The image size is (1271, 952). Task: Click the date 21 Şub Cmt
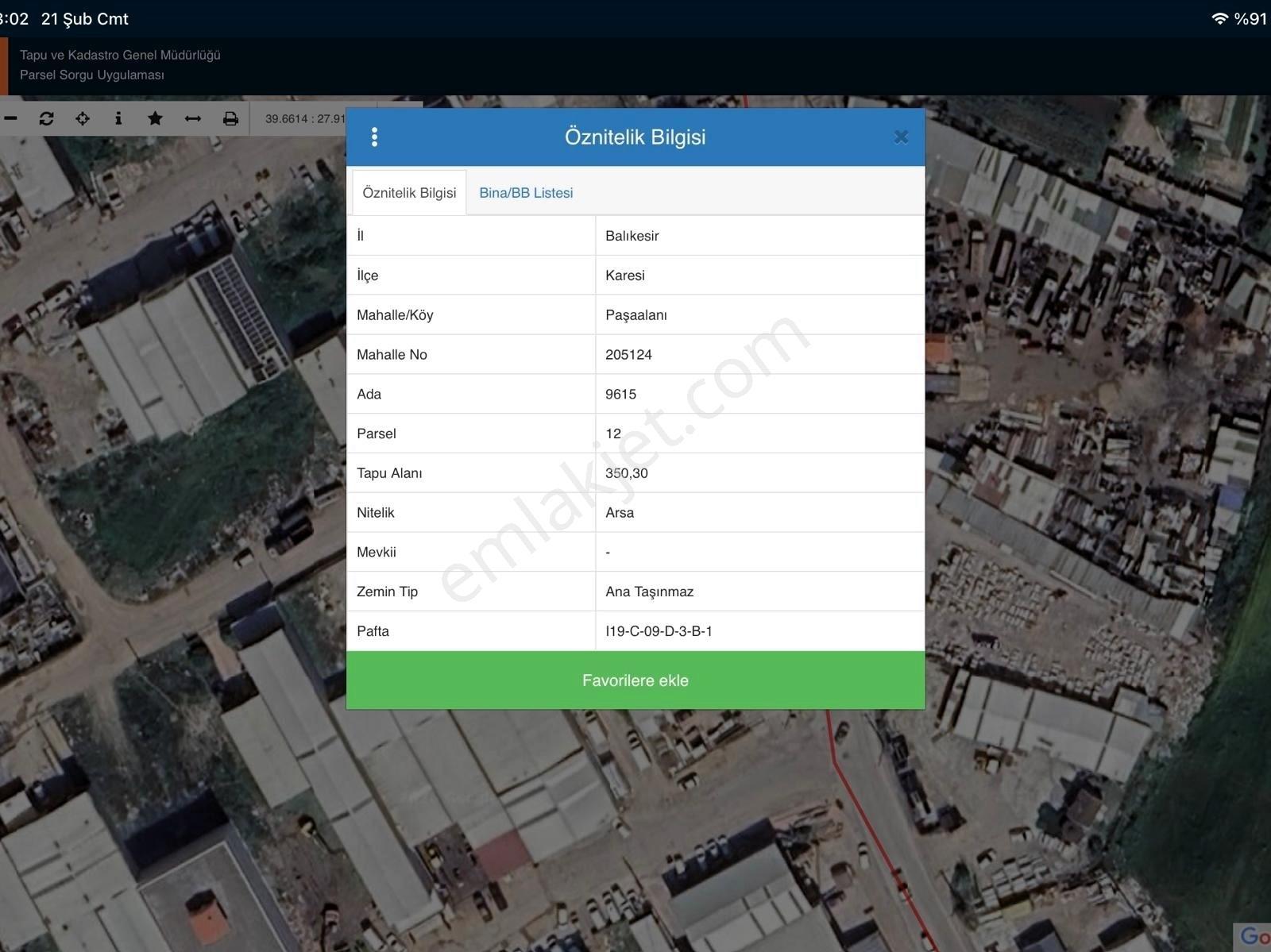coord(85,19)
